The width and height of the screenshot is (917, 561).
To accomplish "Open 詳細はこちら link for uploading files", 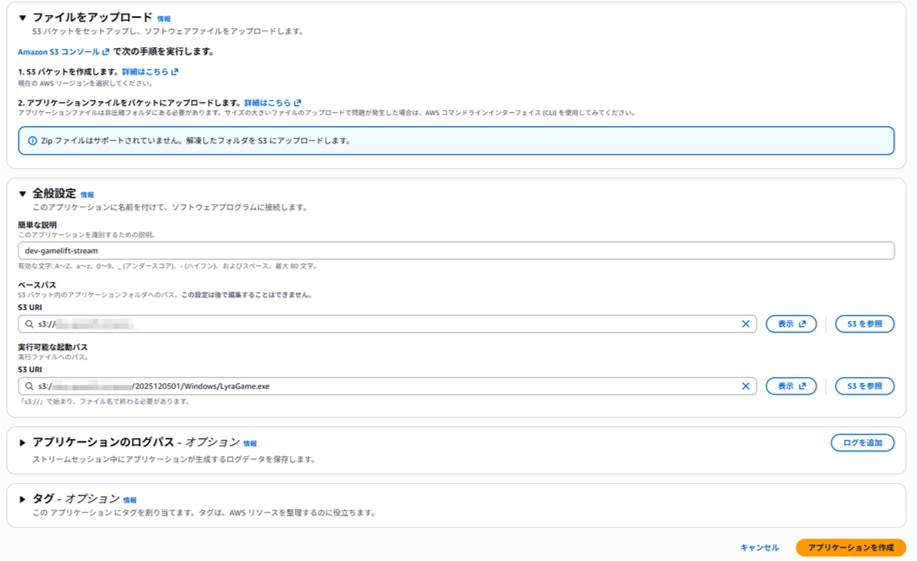I will [272, 102].
